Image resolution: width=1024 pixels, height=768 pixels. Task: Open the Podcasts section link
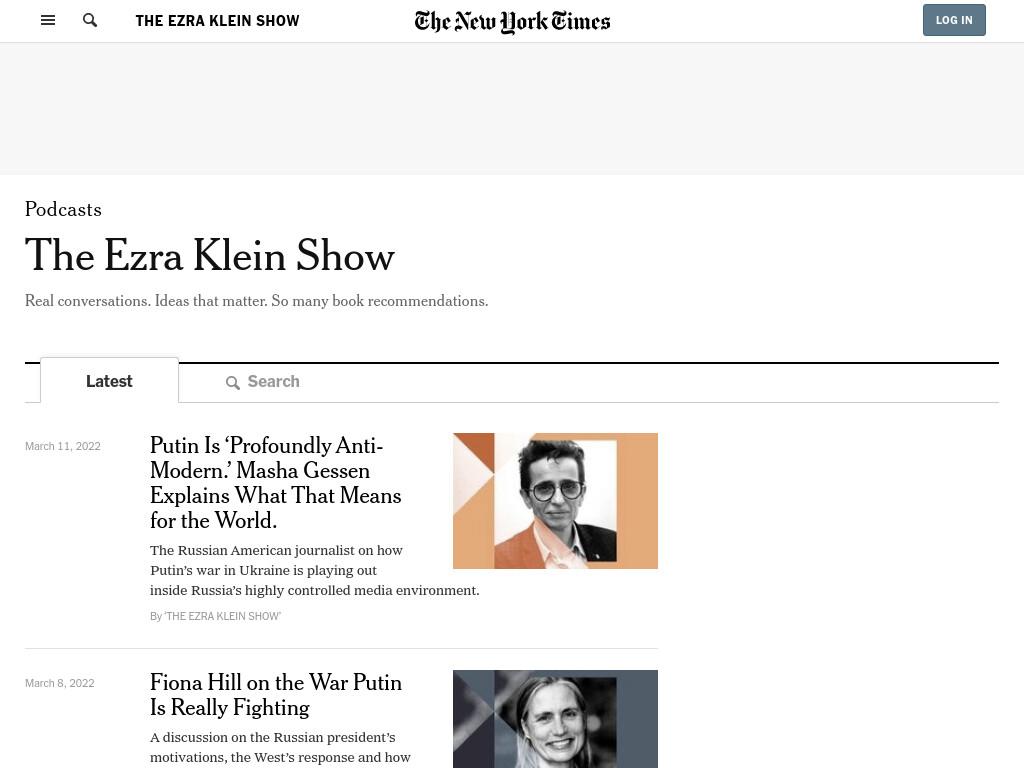(x=63, y=209)
